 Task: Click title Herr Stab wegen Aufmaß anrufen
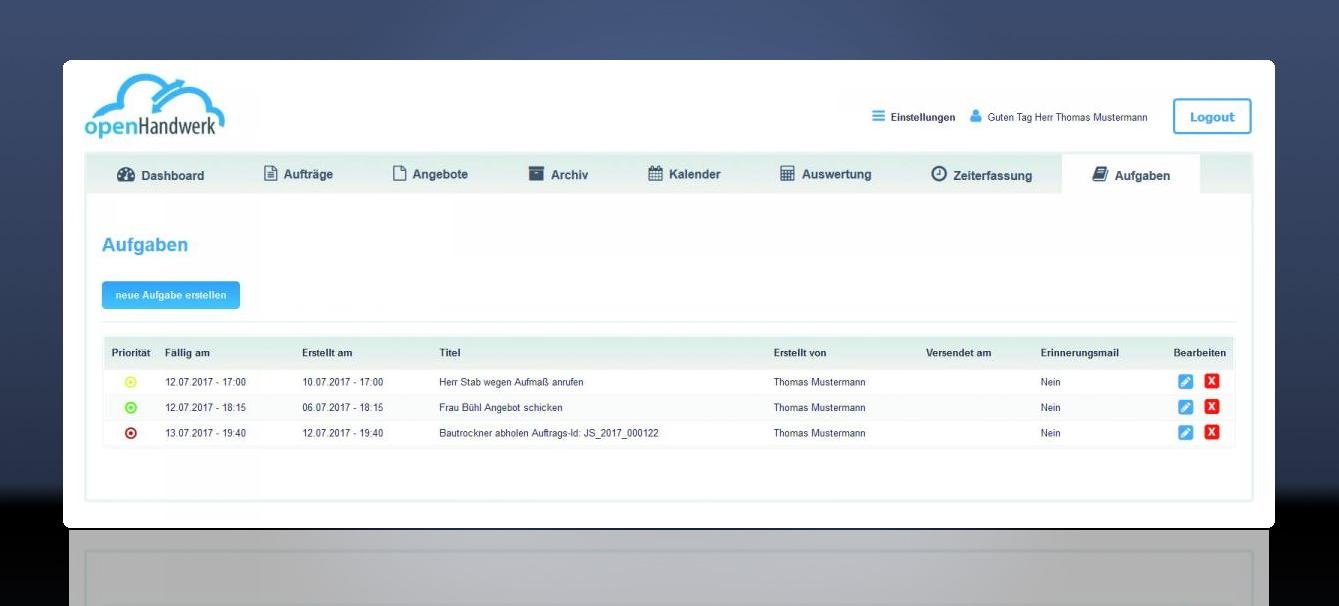click(x=511, y=382)
